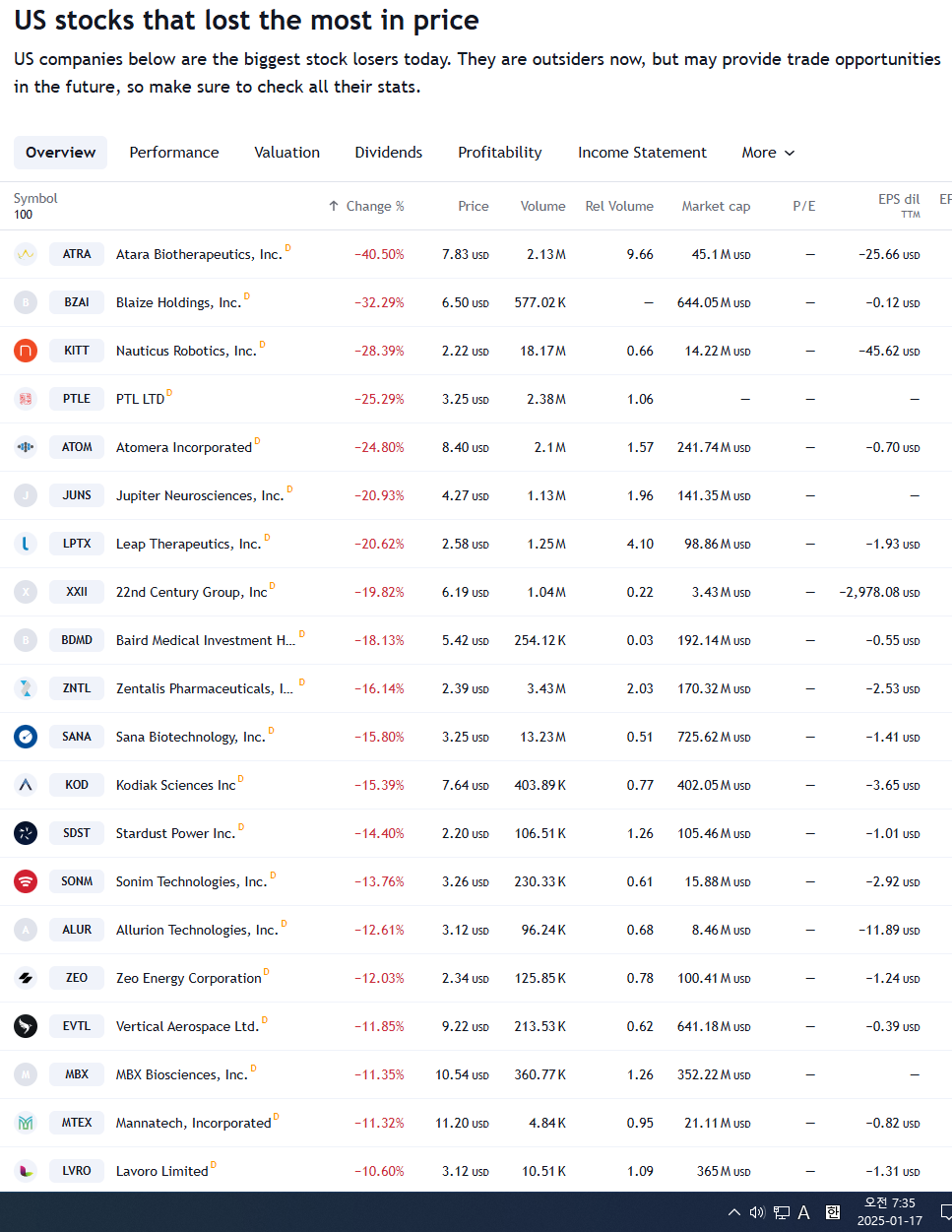Click the input mode A indicator in taskbar
Viewport: 952px width, 1232px height.
pos(804,1212)
